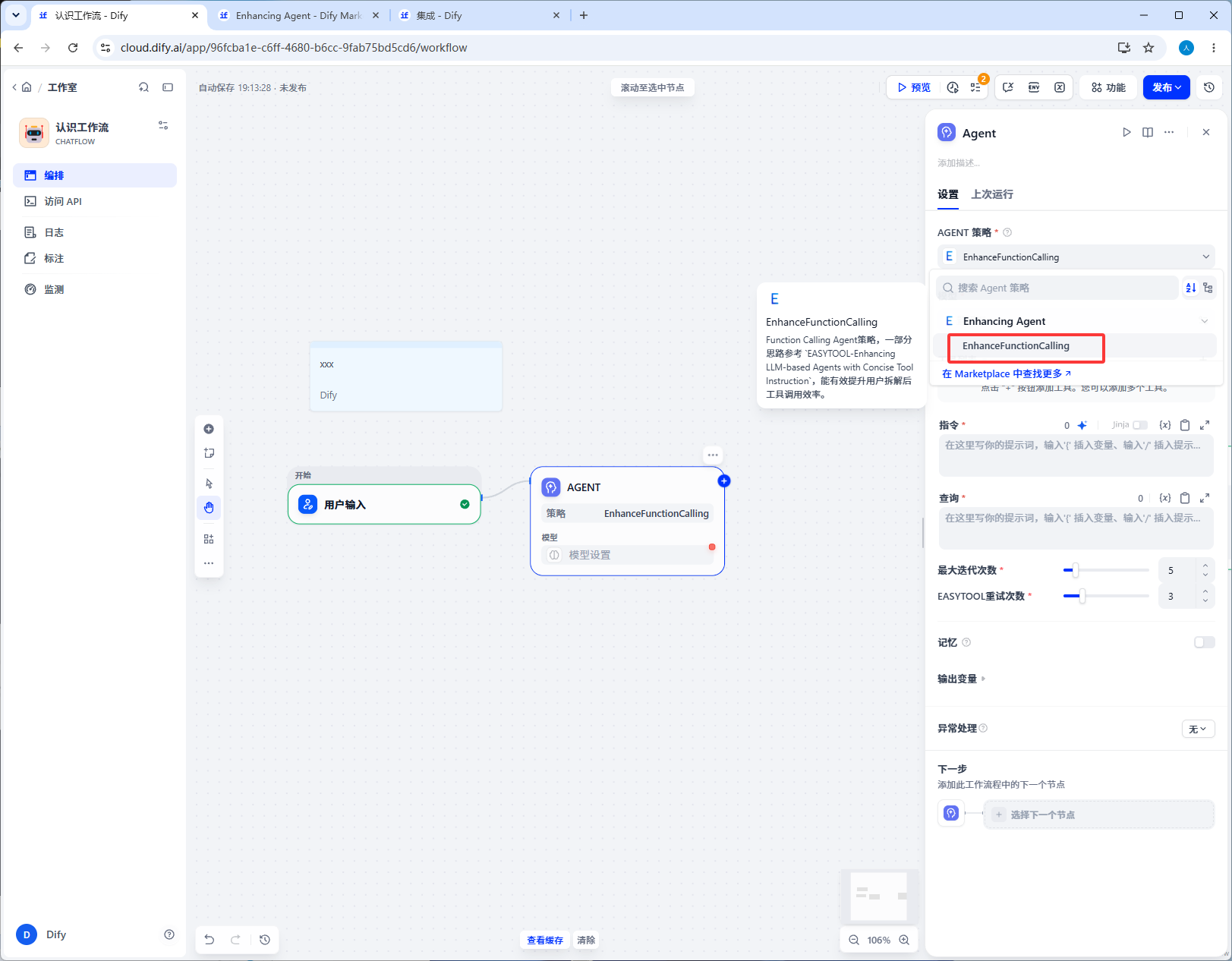Click 在 Marketplace 中查找更多 link

point(1007,373)
